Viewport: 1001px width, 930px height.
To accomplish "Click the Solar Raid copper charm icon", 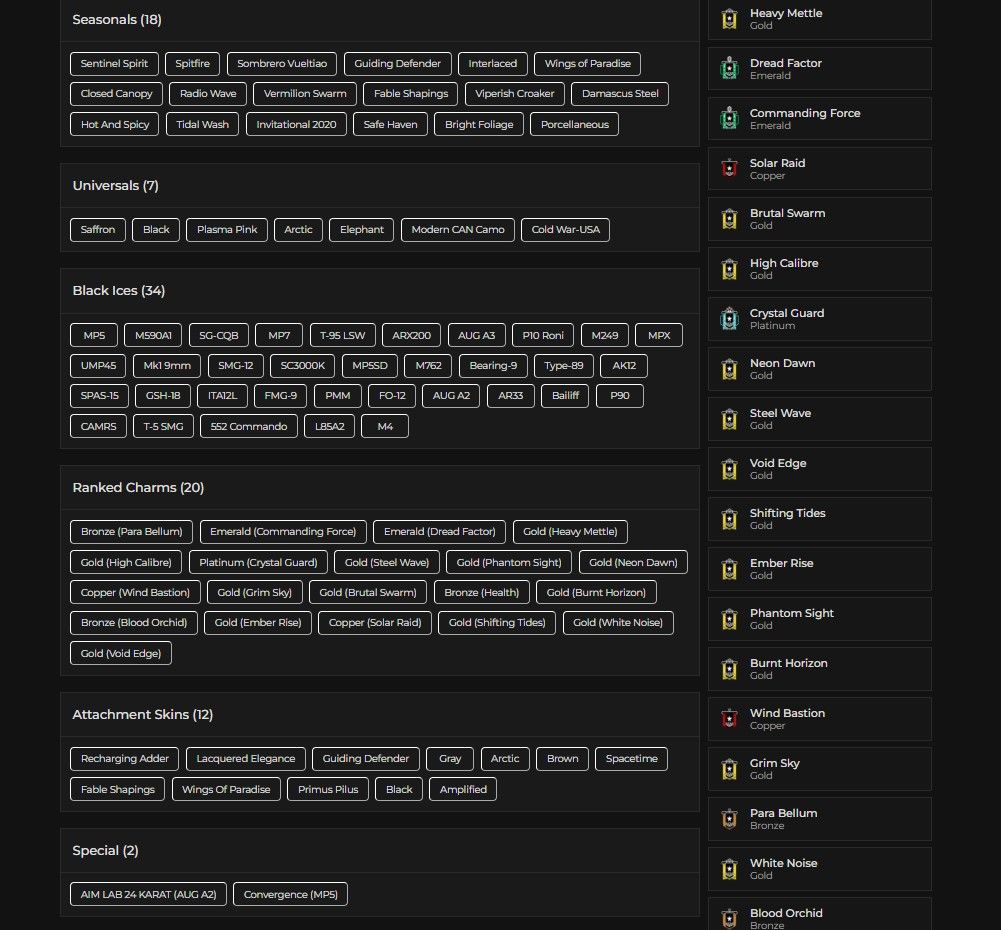I will [729, 169].
